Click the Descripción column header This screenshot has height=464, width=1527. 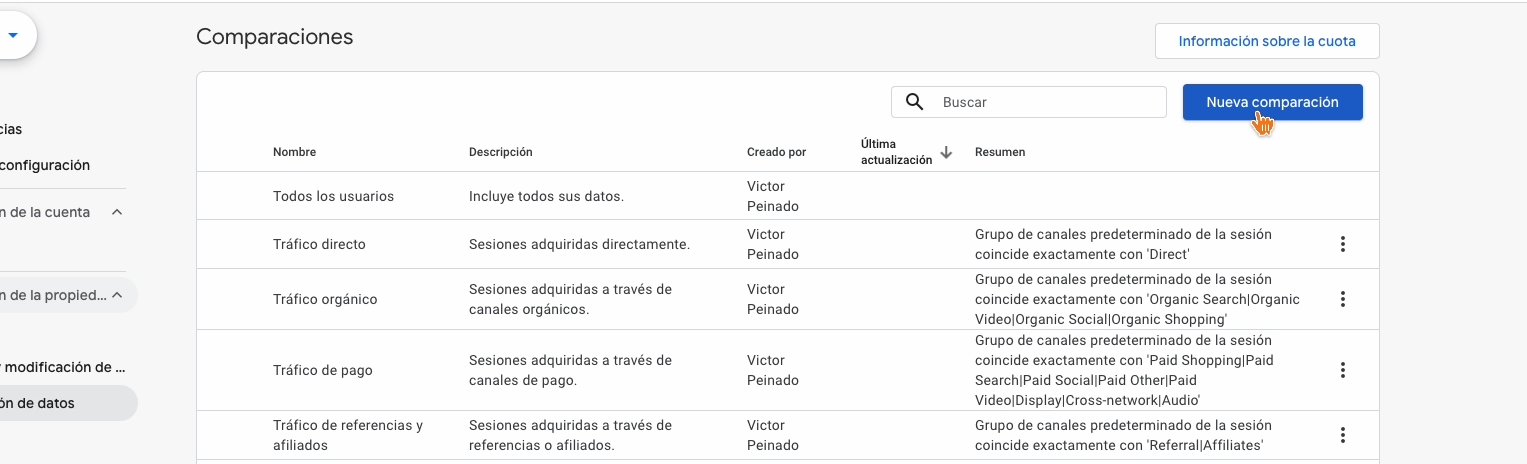click(x=500, y=152)
